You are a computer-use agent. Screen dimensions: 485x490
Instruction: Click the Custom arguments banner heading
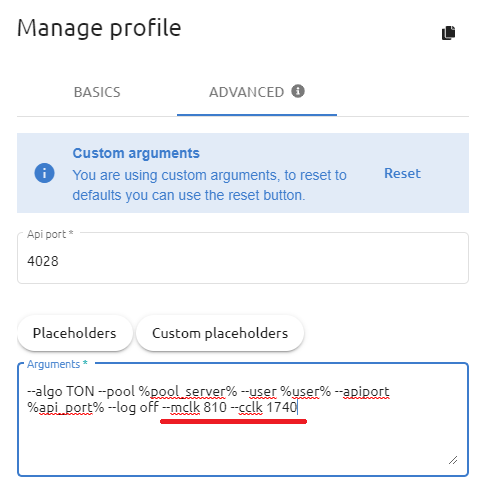(x=136, y=153)
